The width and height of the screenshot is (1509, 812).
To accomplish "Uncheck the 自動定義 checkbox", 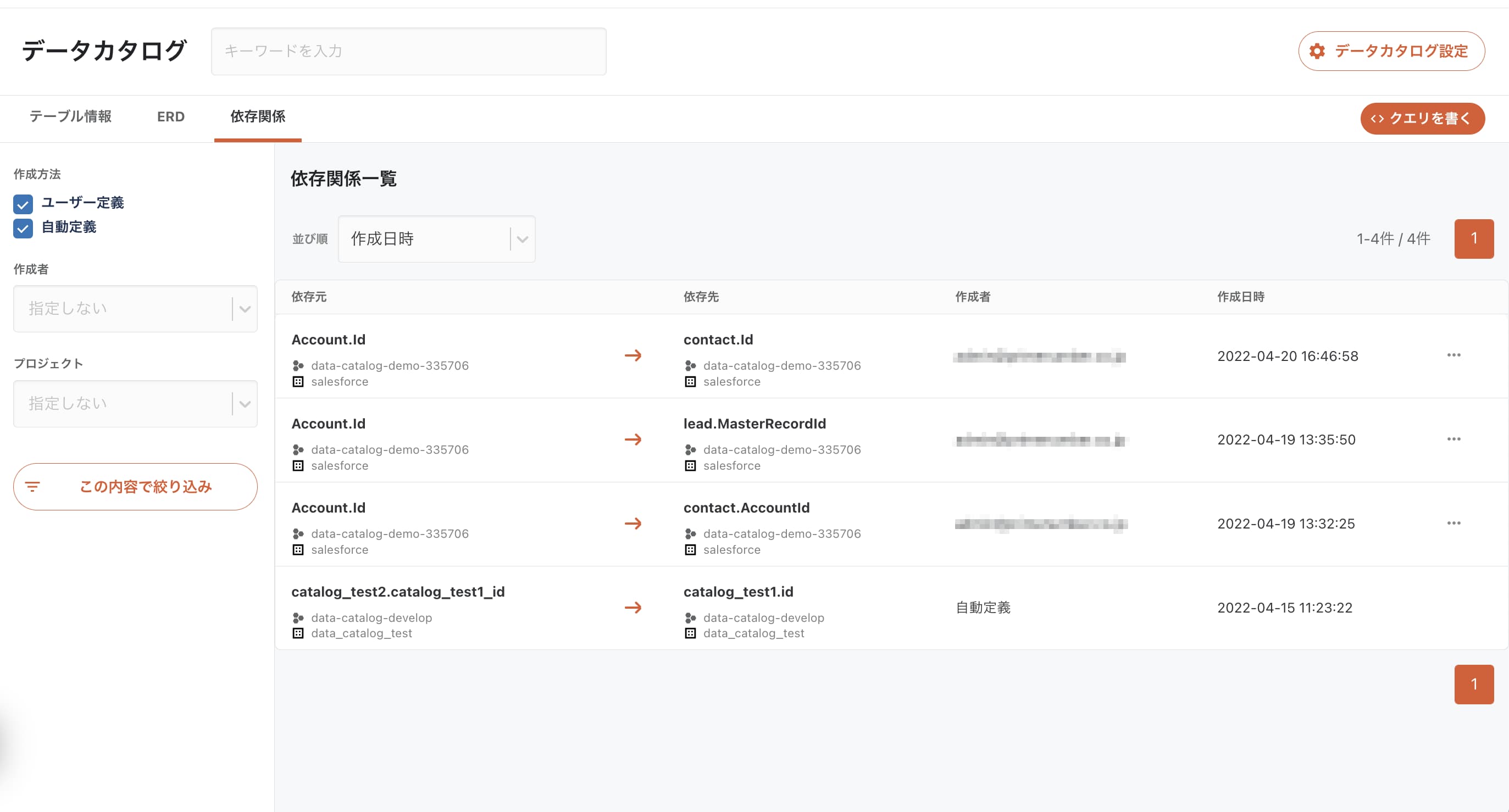I will click(23, 229).
